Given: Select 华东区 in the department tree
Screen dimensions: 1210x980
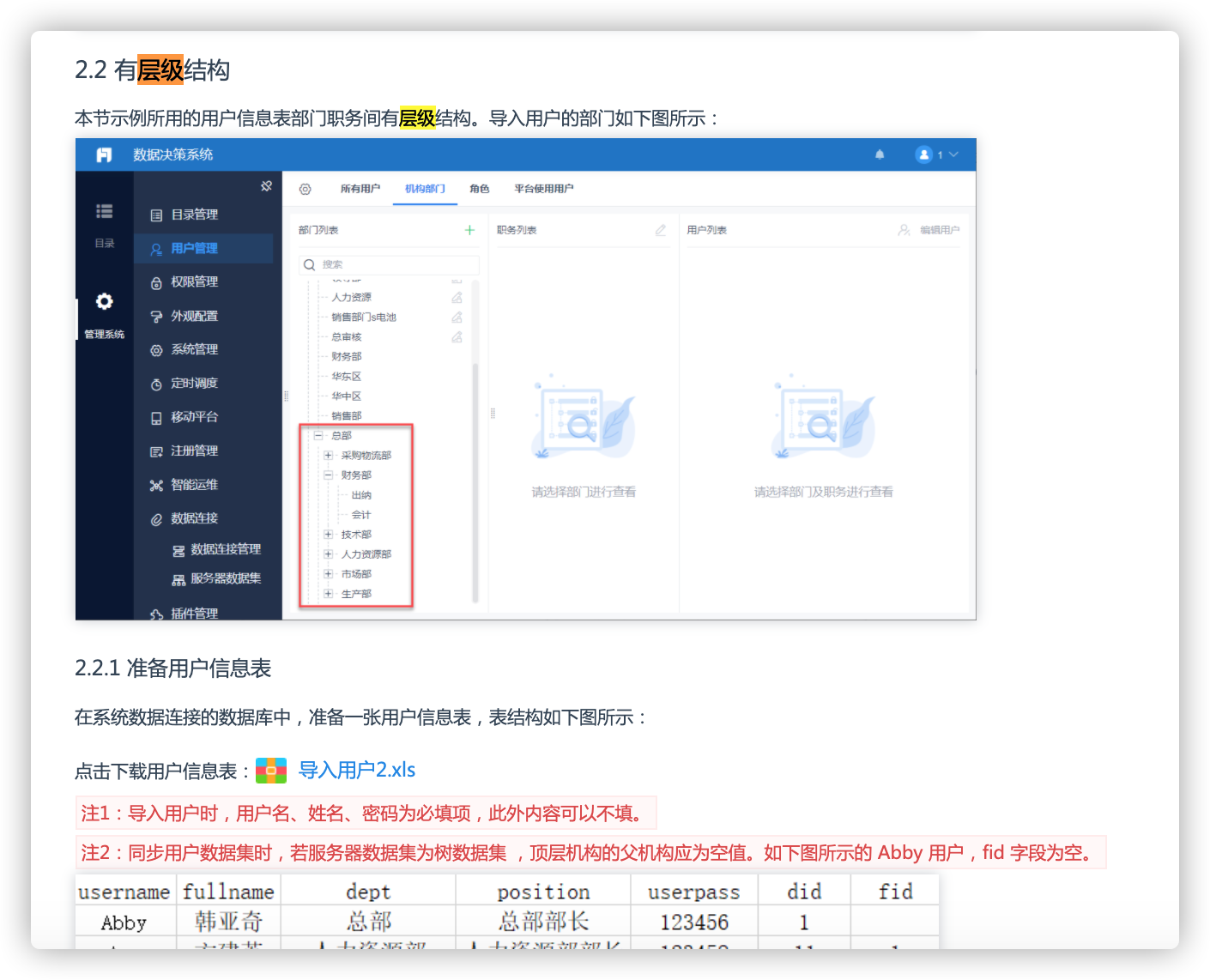Looking at the screenshot, I should tap(347, 376).
